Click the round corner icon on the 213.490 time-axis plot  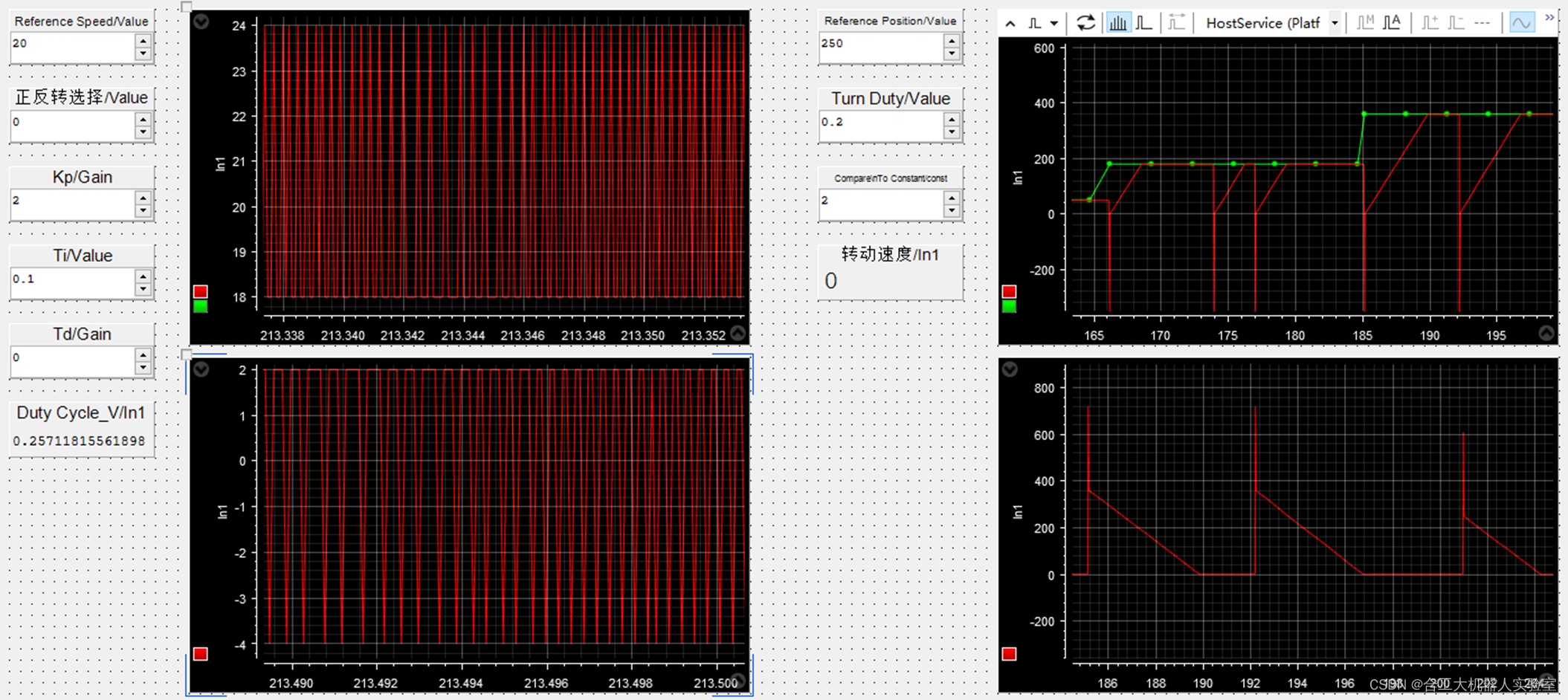click(738, 681)
